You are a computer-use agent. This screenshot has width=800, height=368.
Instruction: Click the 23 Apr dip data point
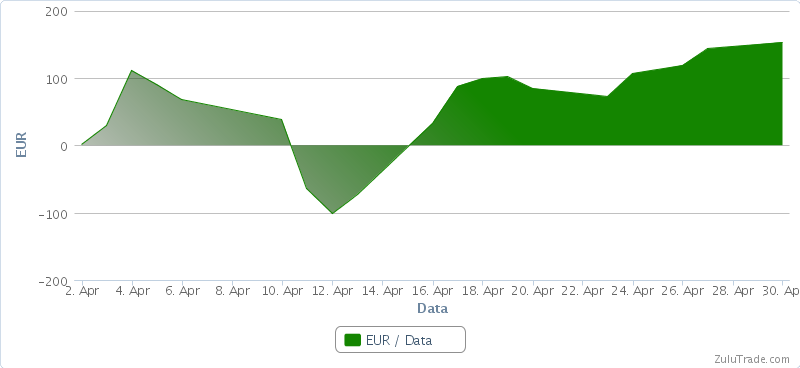(x=607, y=96)
